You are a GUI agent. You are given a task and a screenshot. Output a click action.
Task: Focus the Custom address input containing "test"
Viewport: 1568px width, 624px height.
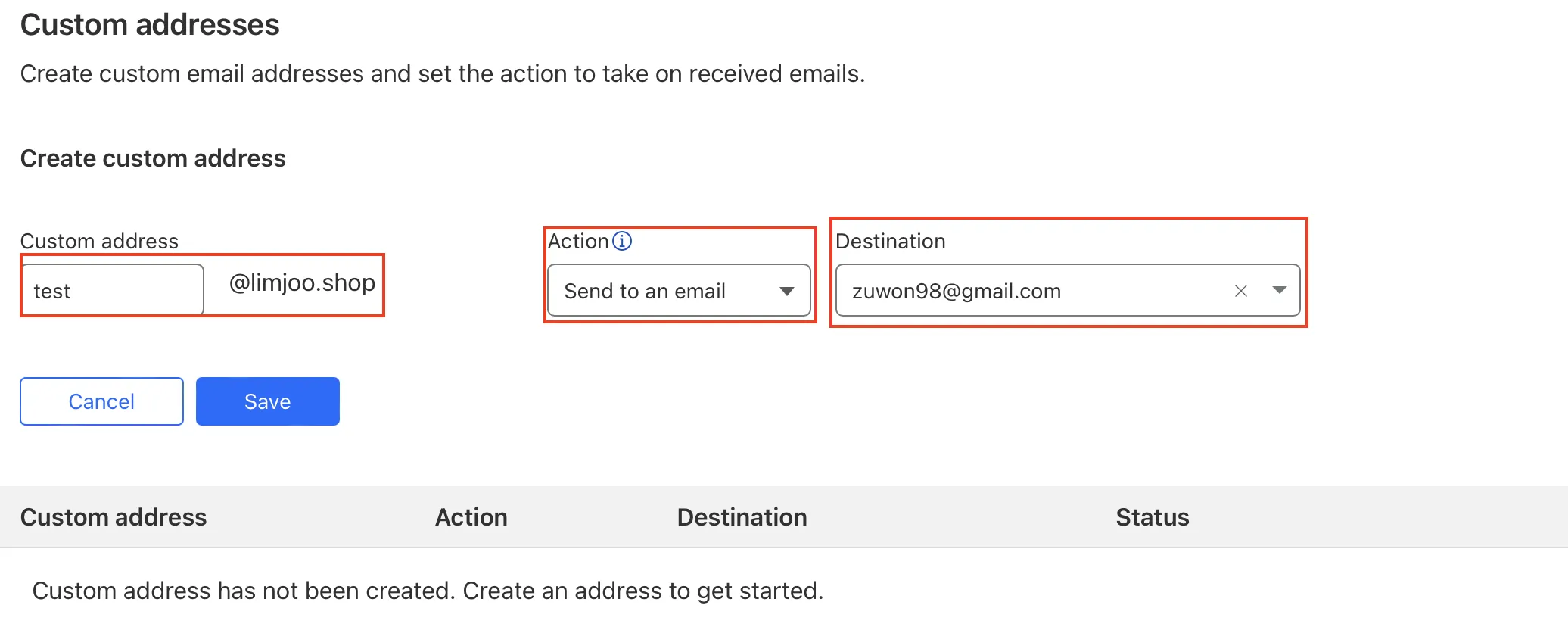click(112, 291)
